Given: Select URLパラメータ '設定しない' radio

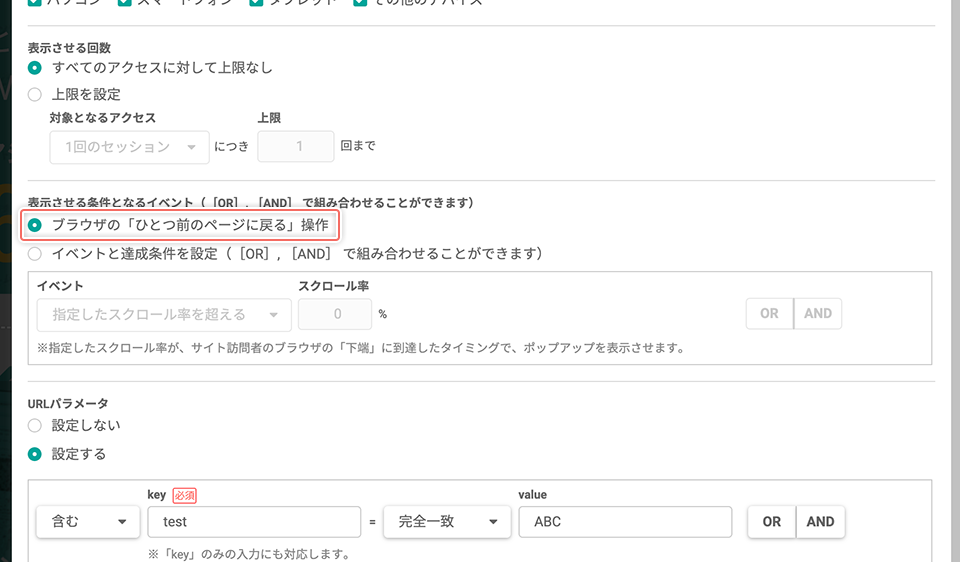Looking at the screenshot, I should coord(35,425).
